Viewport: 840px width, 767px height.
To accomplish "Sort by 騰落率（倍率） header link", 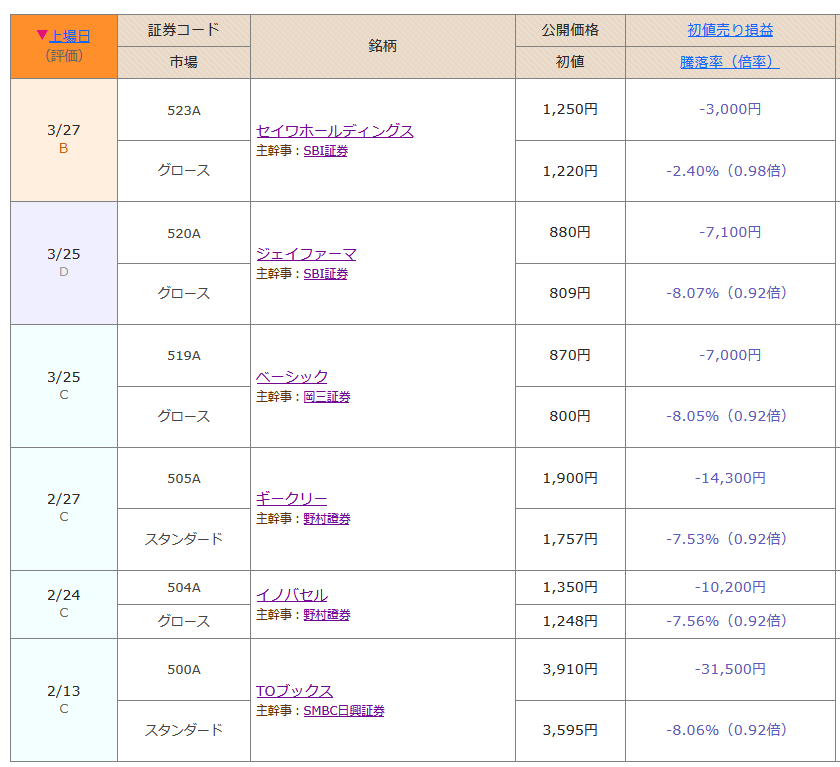I will (x=730, y=62).
